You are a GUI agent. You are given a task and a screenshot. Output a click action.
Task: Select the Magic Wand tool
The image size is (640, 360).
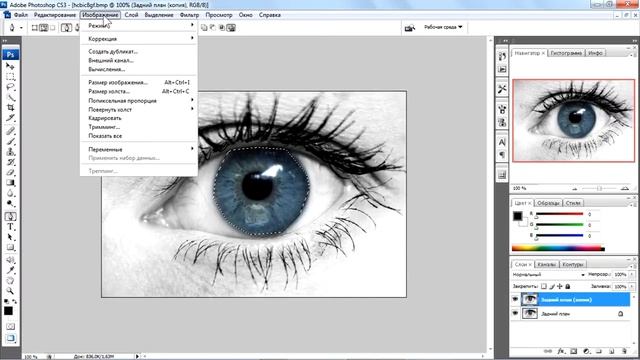(10, 97)
